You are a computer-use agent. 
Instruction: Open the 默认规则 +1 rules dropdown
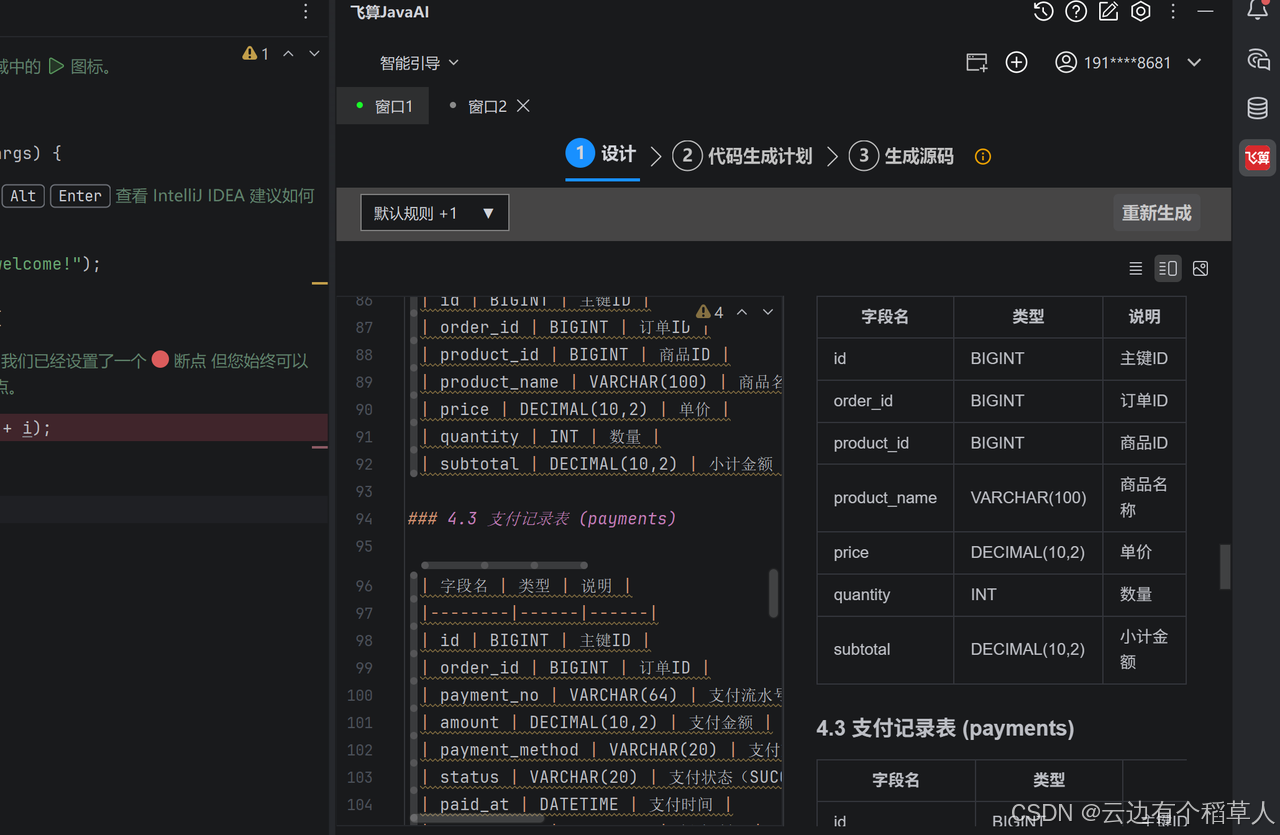pos(435,213)
